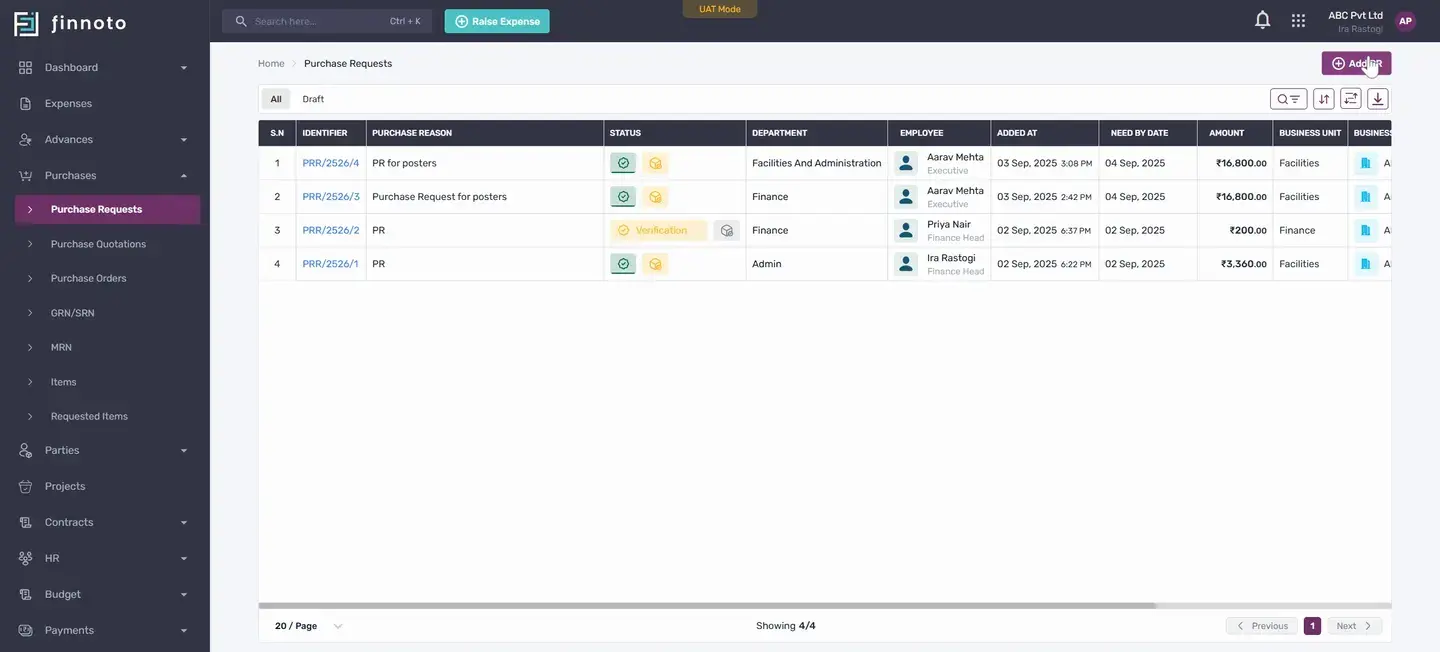The height and width of the screenshot is (652, 1440).
Task: Click the table horizontal scrollbar
Action: coord(707,606)
